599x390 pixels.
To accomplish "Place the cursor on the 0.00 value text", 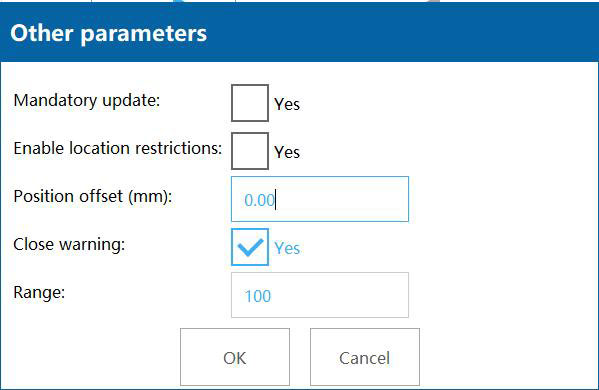I will click(259, 200).
